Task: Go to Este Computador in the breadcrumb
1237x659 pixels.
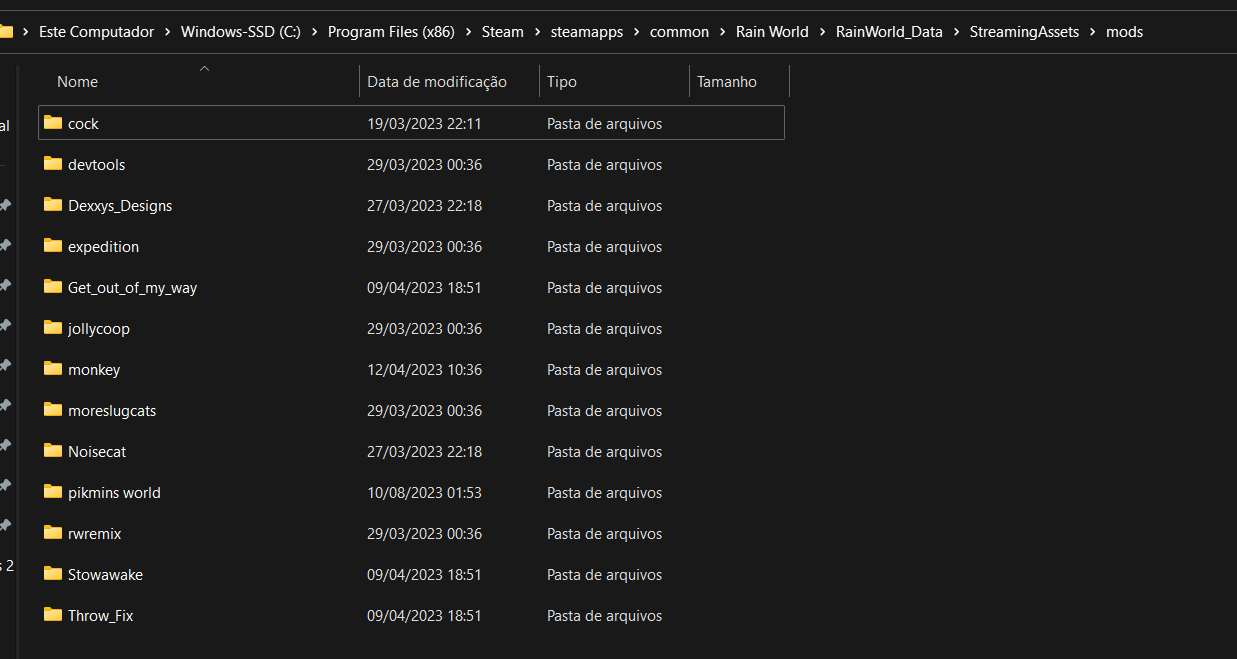Action: pyautogui.click(x=96, y=32)
